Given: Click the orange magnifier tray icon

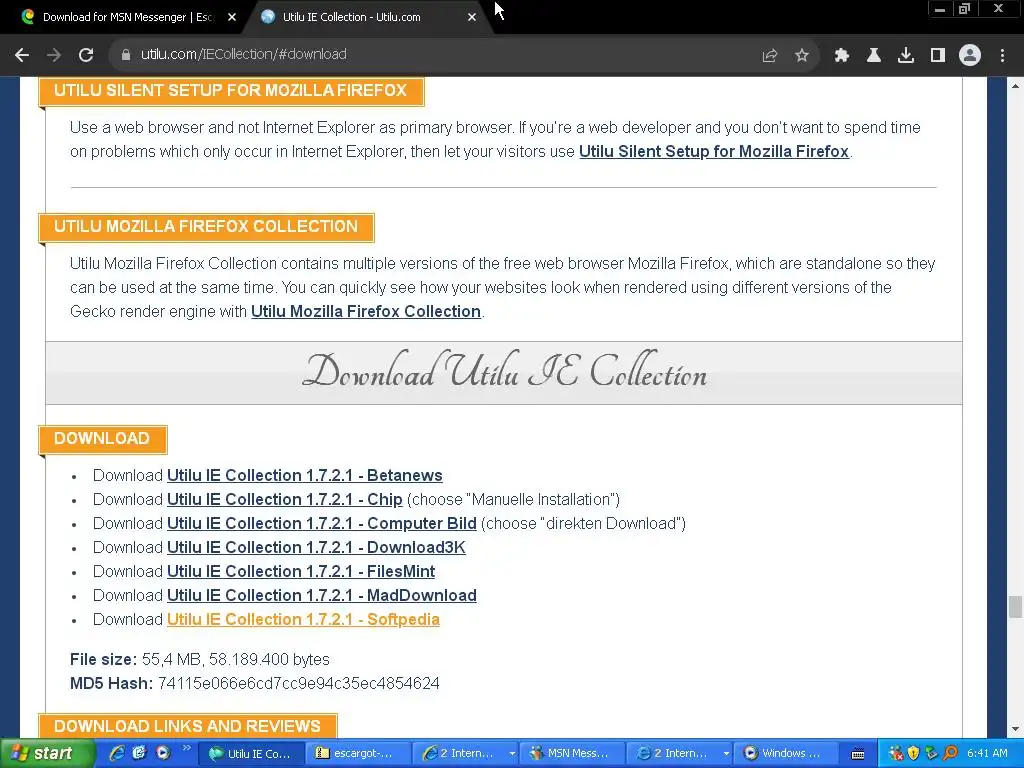Looking at the screenshot, I should [x=950, y=754].
